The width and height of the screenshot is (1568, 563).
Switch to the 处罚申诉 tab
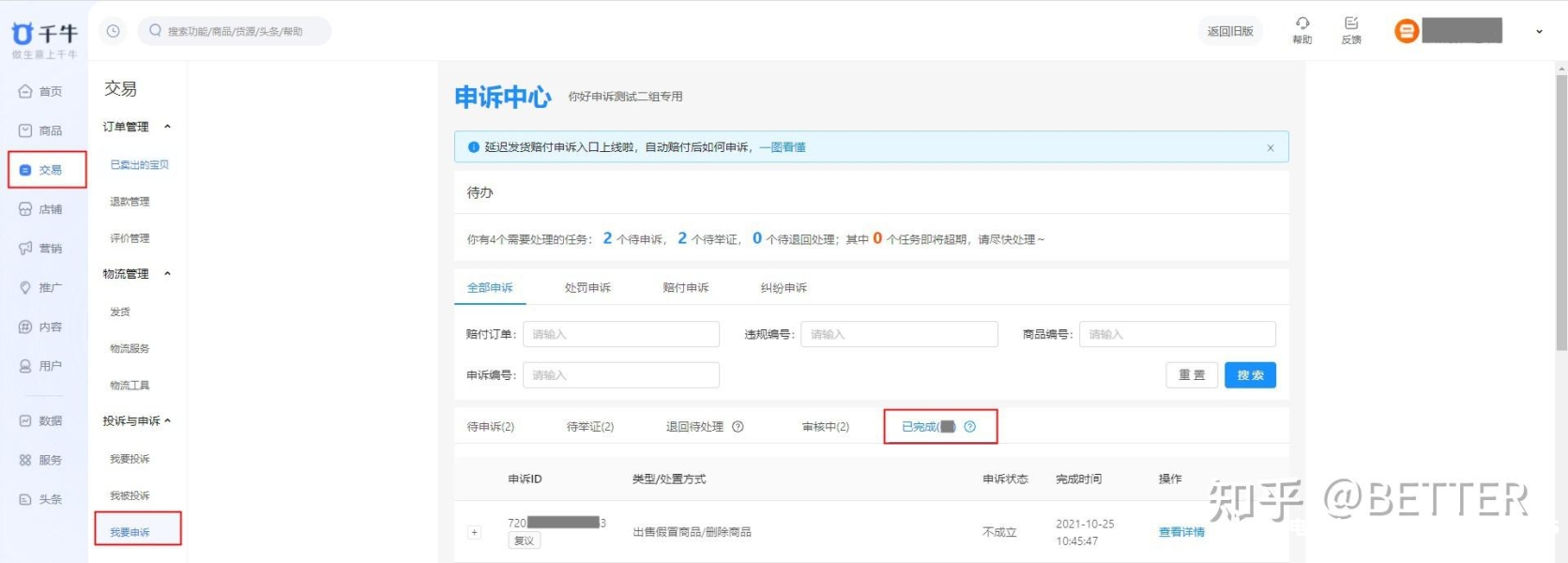587,288
